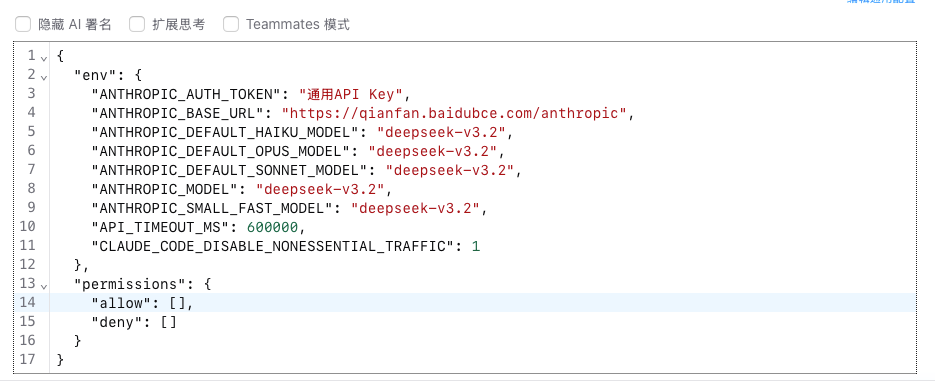The height and width of the screenshot is (382, 935).
Task: Click line number 10 in the gutter
Action: (27, 226)
